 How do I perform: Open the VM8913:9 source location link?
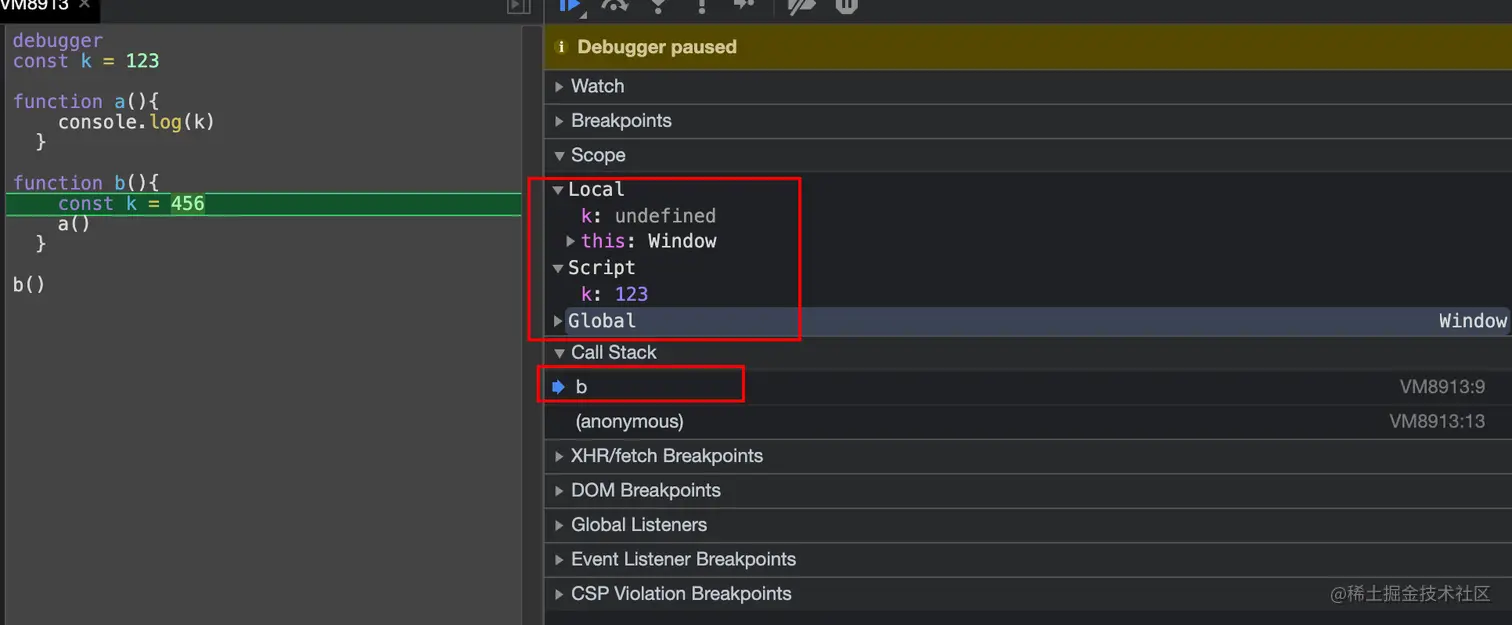pos(1442,387)
